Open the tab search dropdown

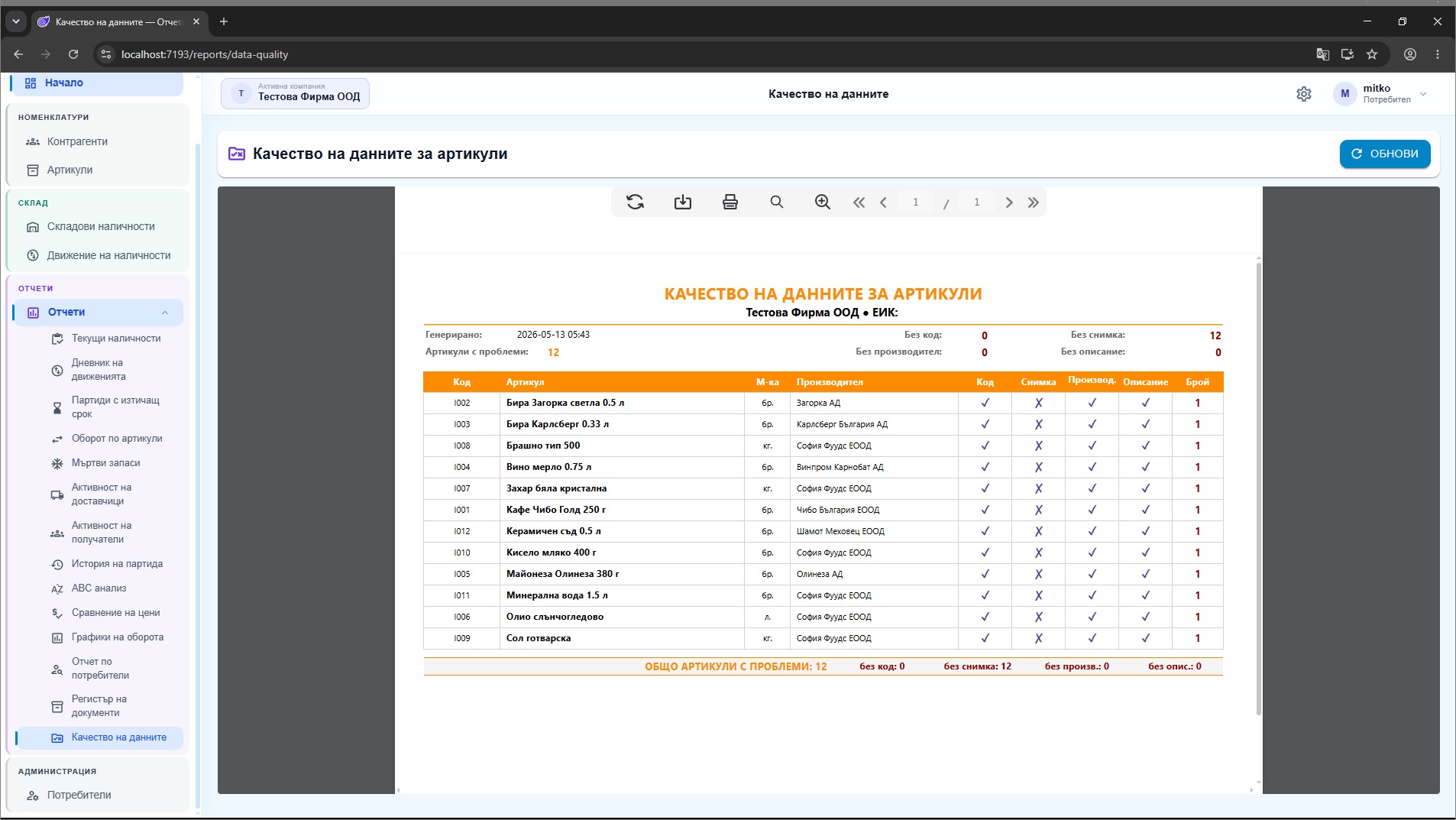point(15,21)
